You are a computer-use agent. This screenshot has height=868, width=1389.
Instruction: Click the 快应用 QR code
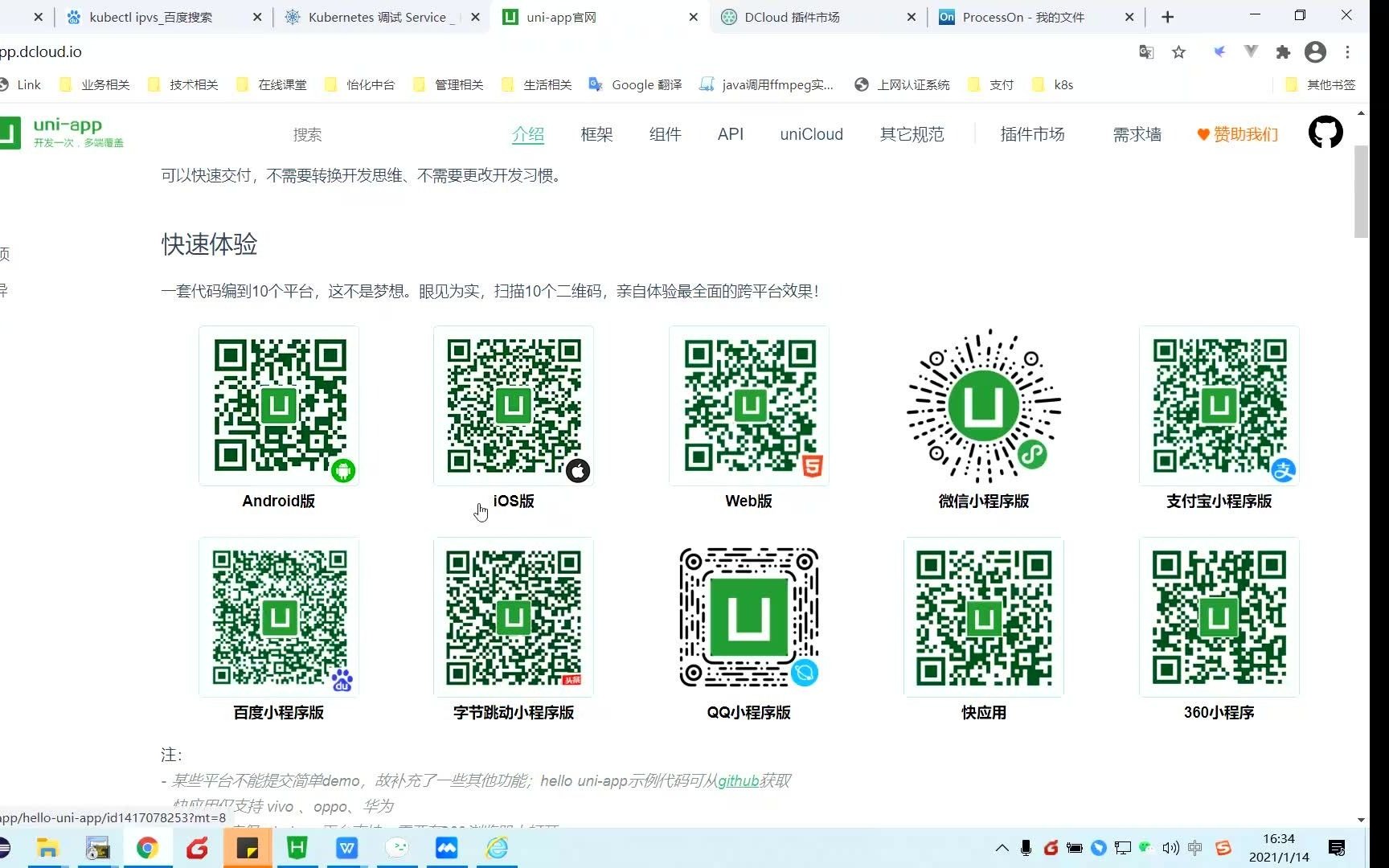point(984,617)
